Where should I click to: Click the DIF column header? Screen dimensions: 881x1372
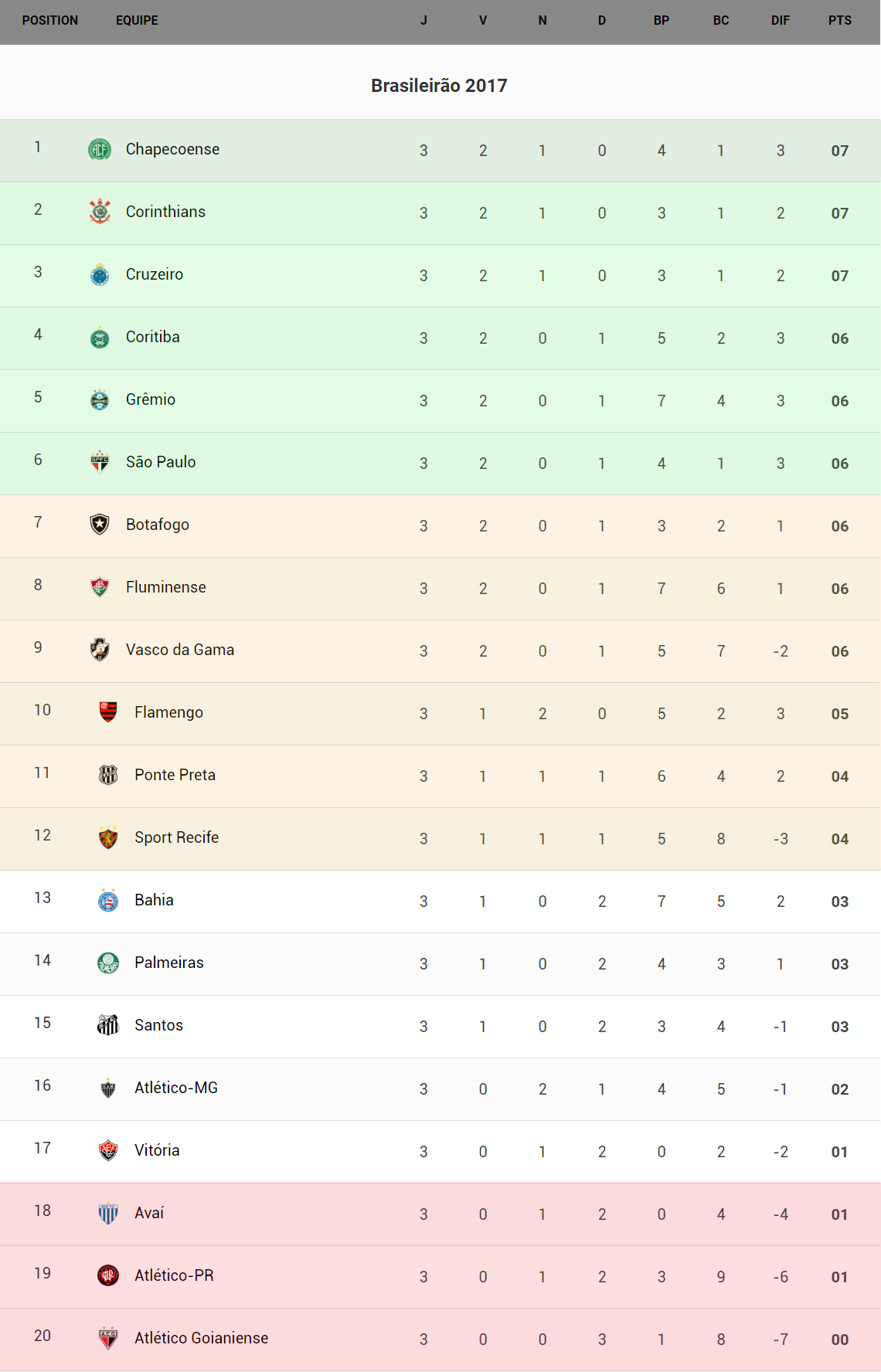pyautogui.click(x=780, y=21)
